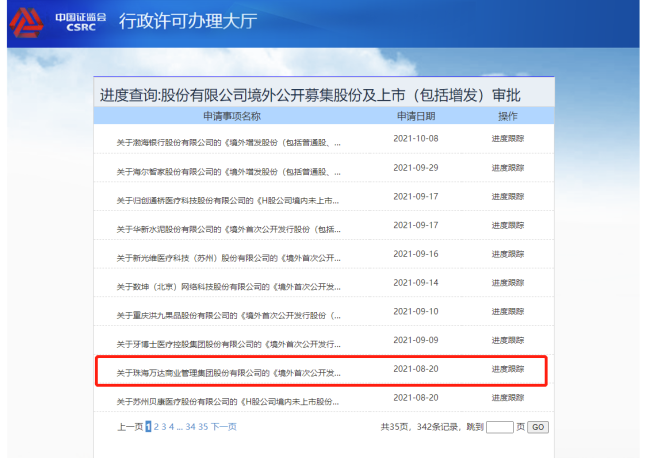Click the 申请日期 column header

point(416,116)
